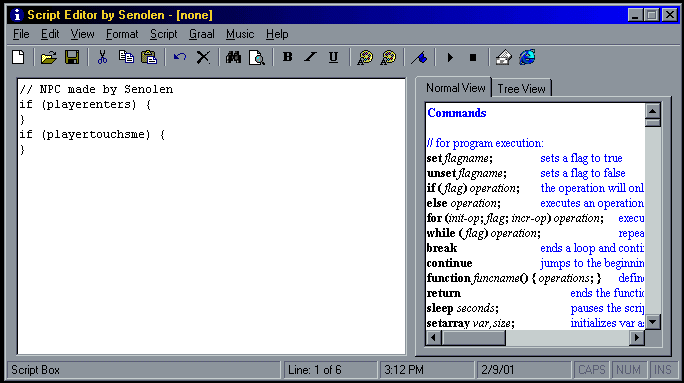
Task: Open the Format menu
Action: point(122,34)
